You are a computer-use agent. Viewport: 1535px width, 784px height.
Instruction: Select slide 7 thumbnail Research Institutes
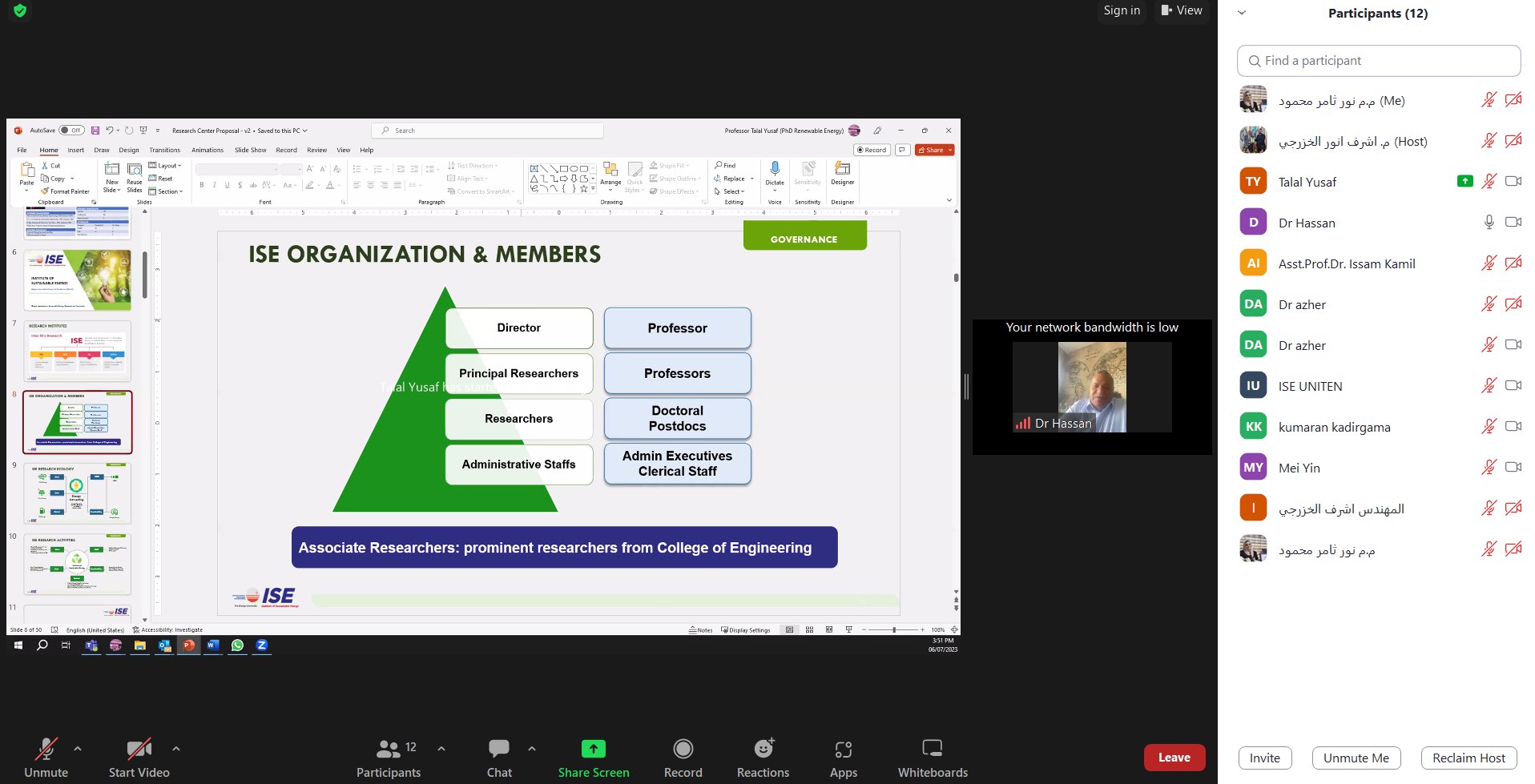(x=78, y=351)
